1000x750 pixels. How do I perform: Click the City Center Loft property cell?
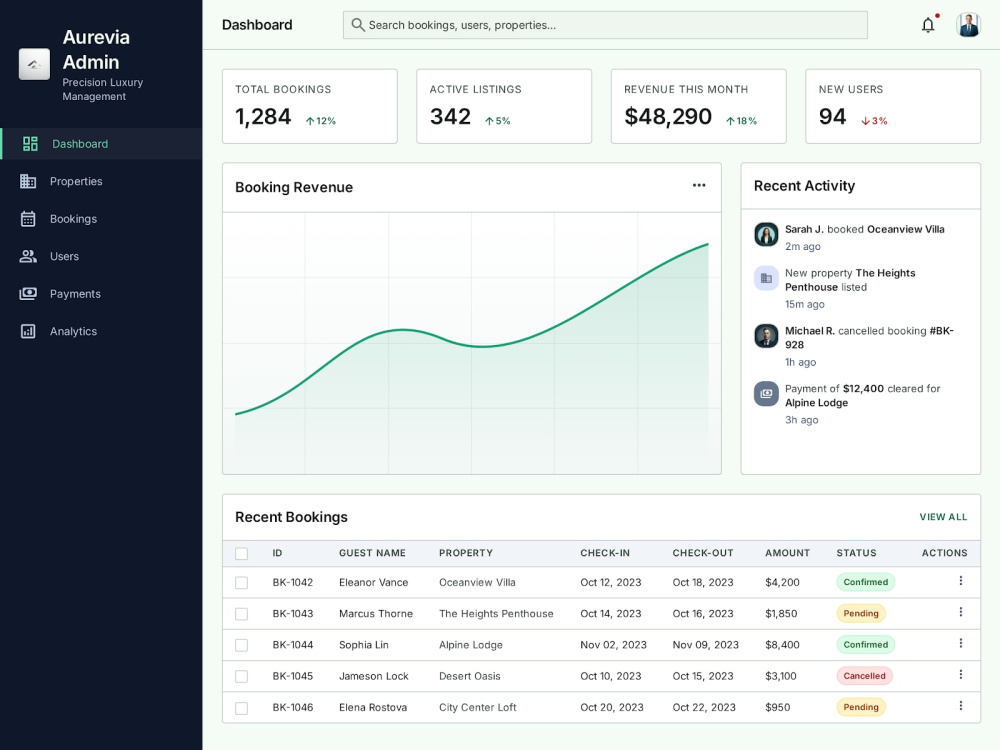coord(478,707)
